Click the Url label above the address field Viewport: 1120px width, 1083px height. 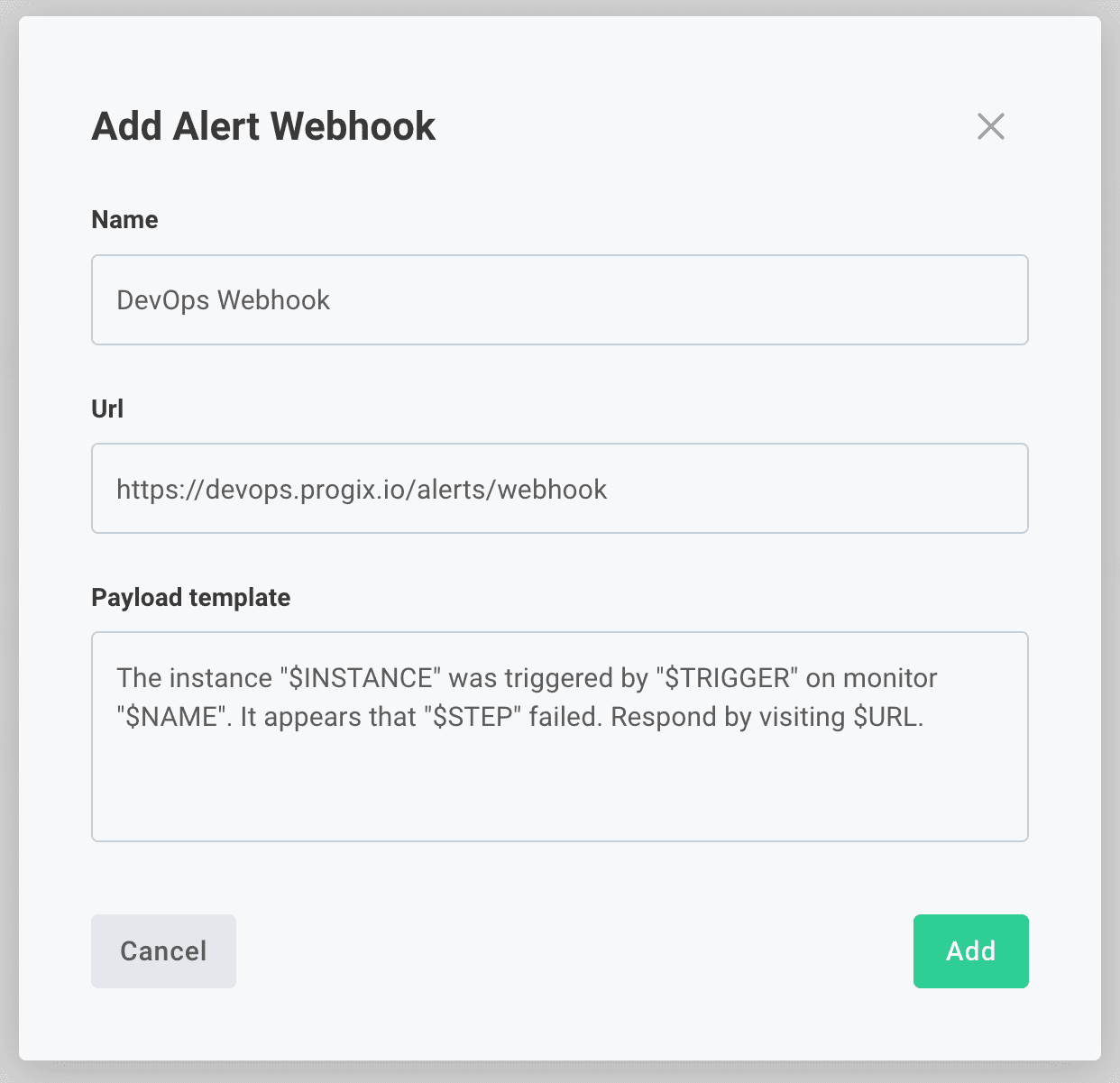pos(106,408)
